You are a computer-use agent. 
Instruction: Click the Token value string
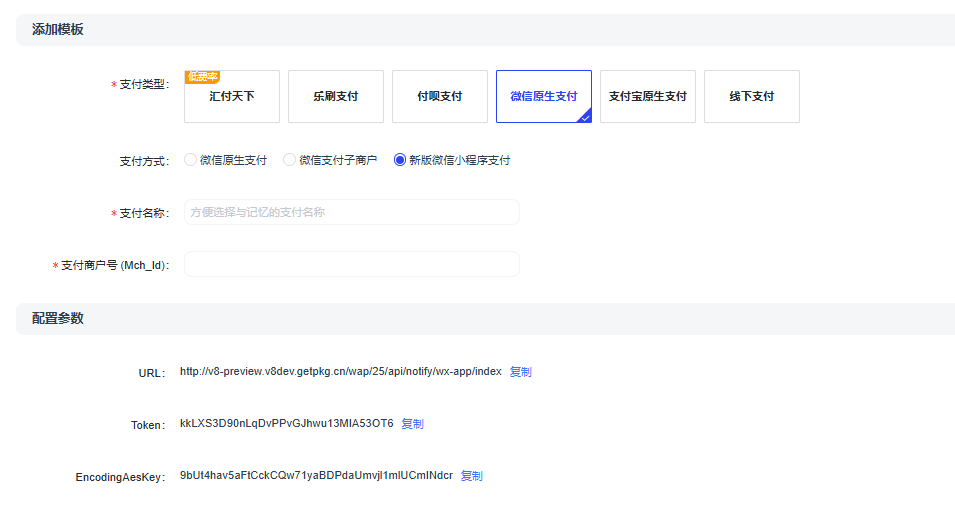click(x=287, y=424)
